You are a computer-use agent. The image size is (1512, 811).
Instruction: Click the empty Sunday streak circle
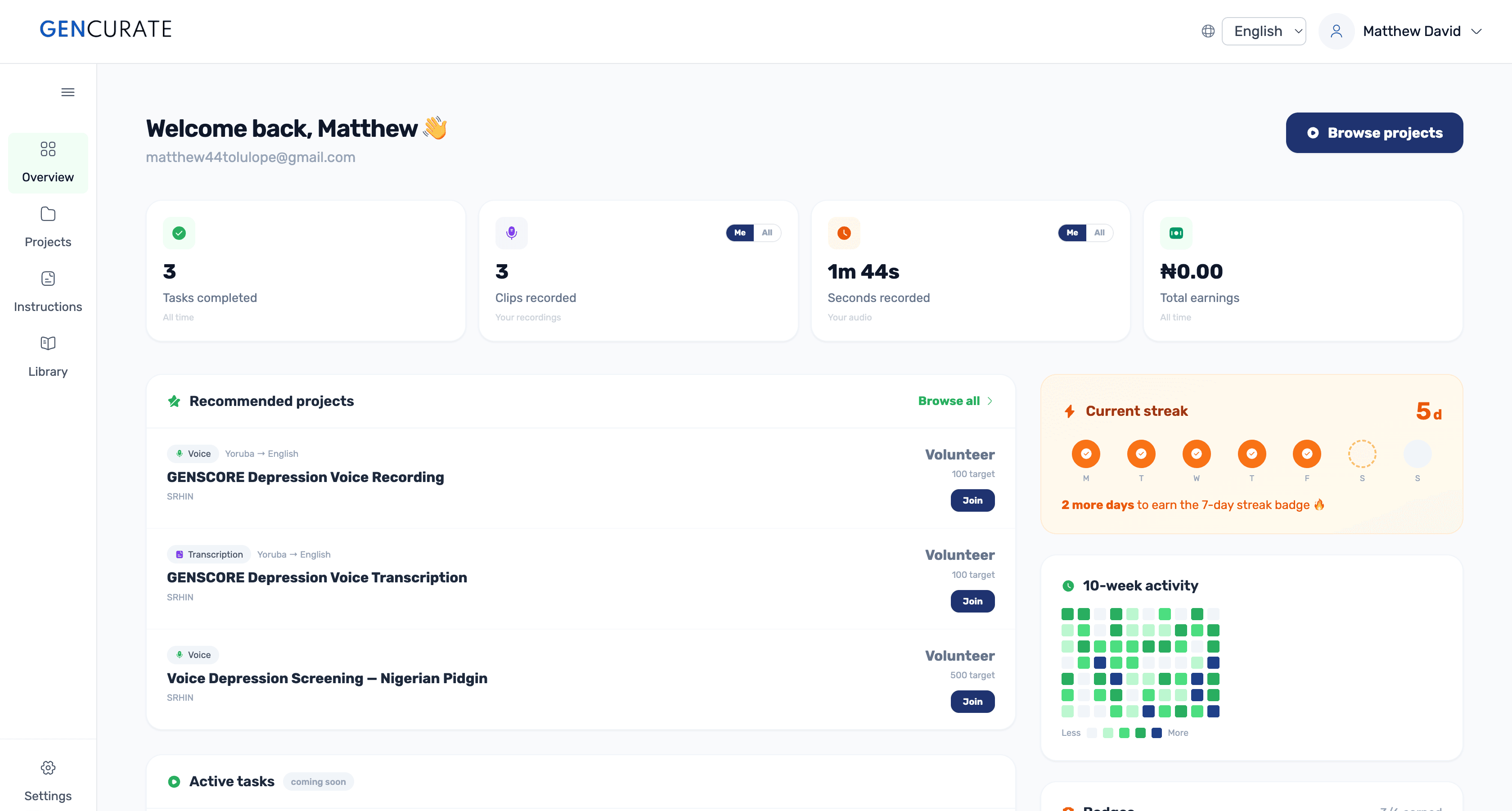[x=1417, y=454]
